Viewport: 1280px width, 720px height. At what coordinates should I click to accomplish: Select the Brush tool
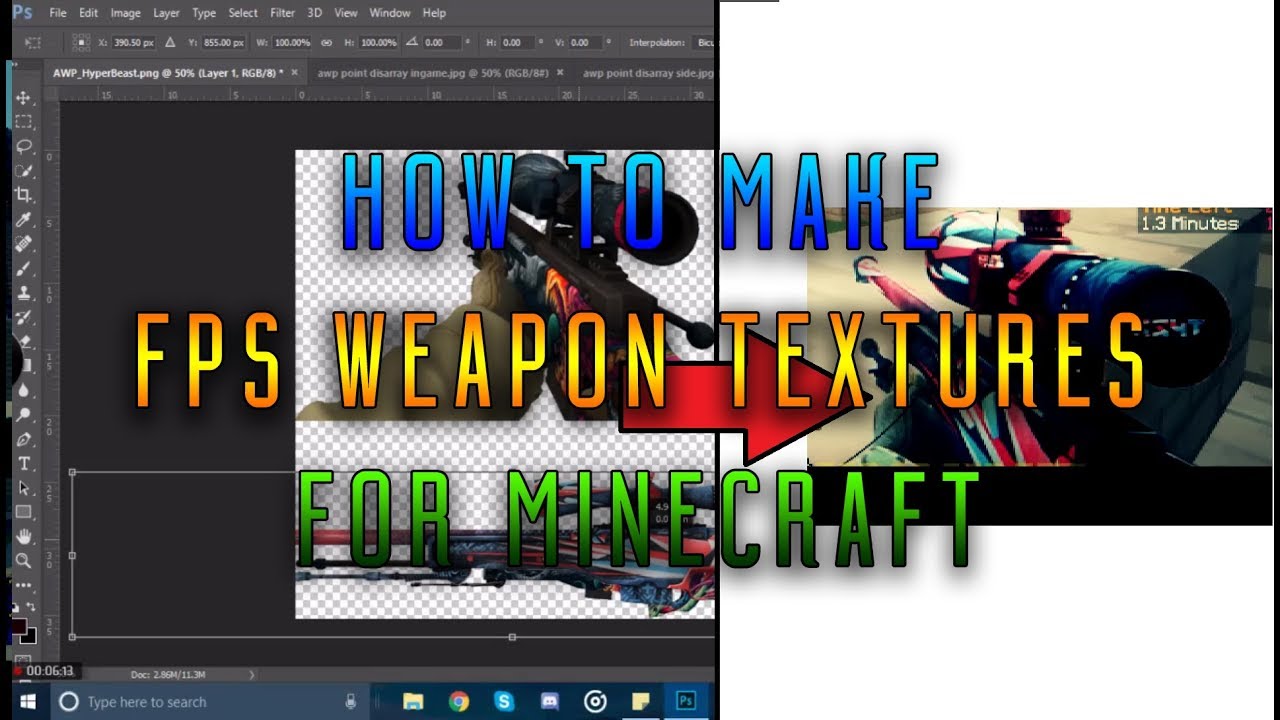24,269
